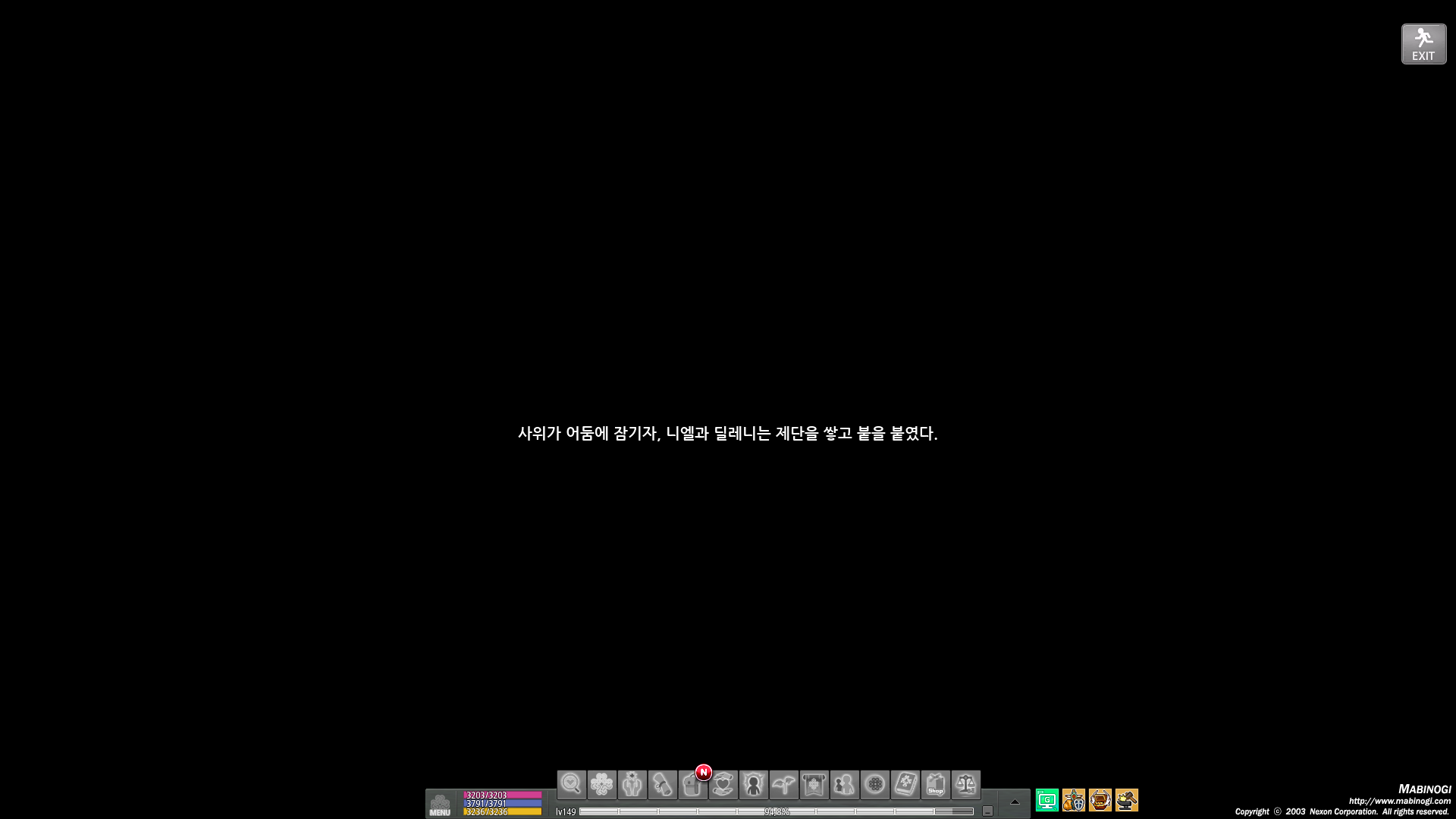Click the small minimize toggle beside EXP bar
Viewport: 1456px width, 819px height.
pos(987,811)
